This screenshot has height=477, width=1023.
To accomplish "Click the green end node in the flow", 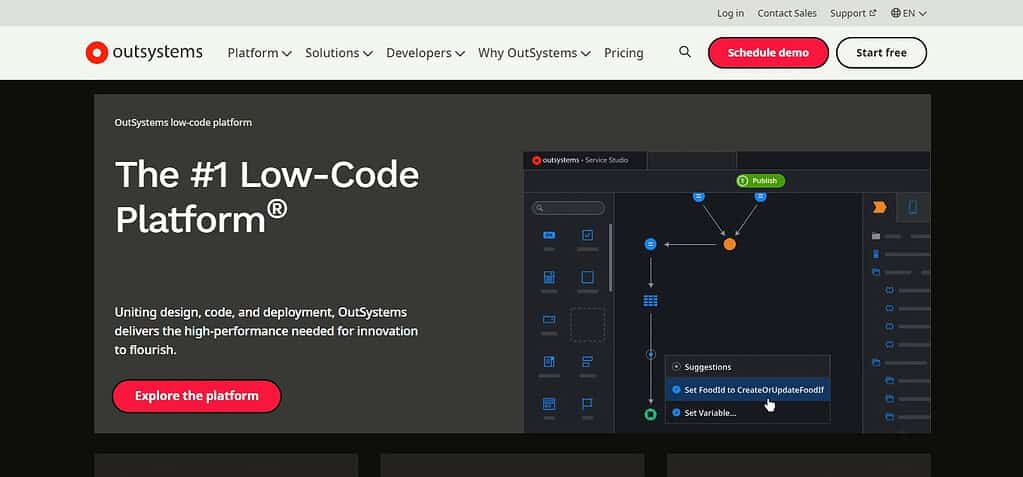I will tap(650, 414).
